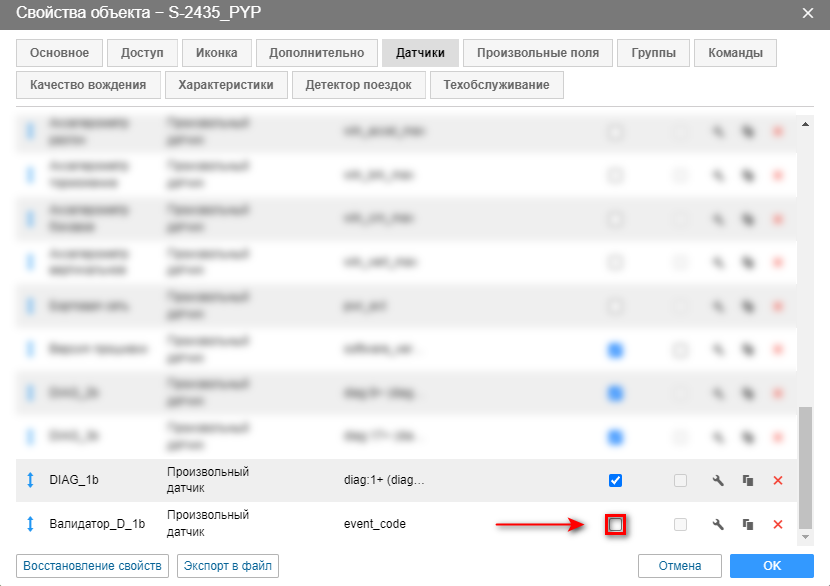Open the Иконка tab
Screen dimensions: 830x586
click(216, 53)
